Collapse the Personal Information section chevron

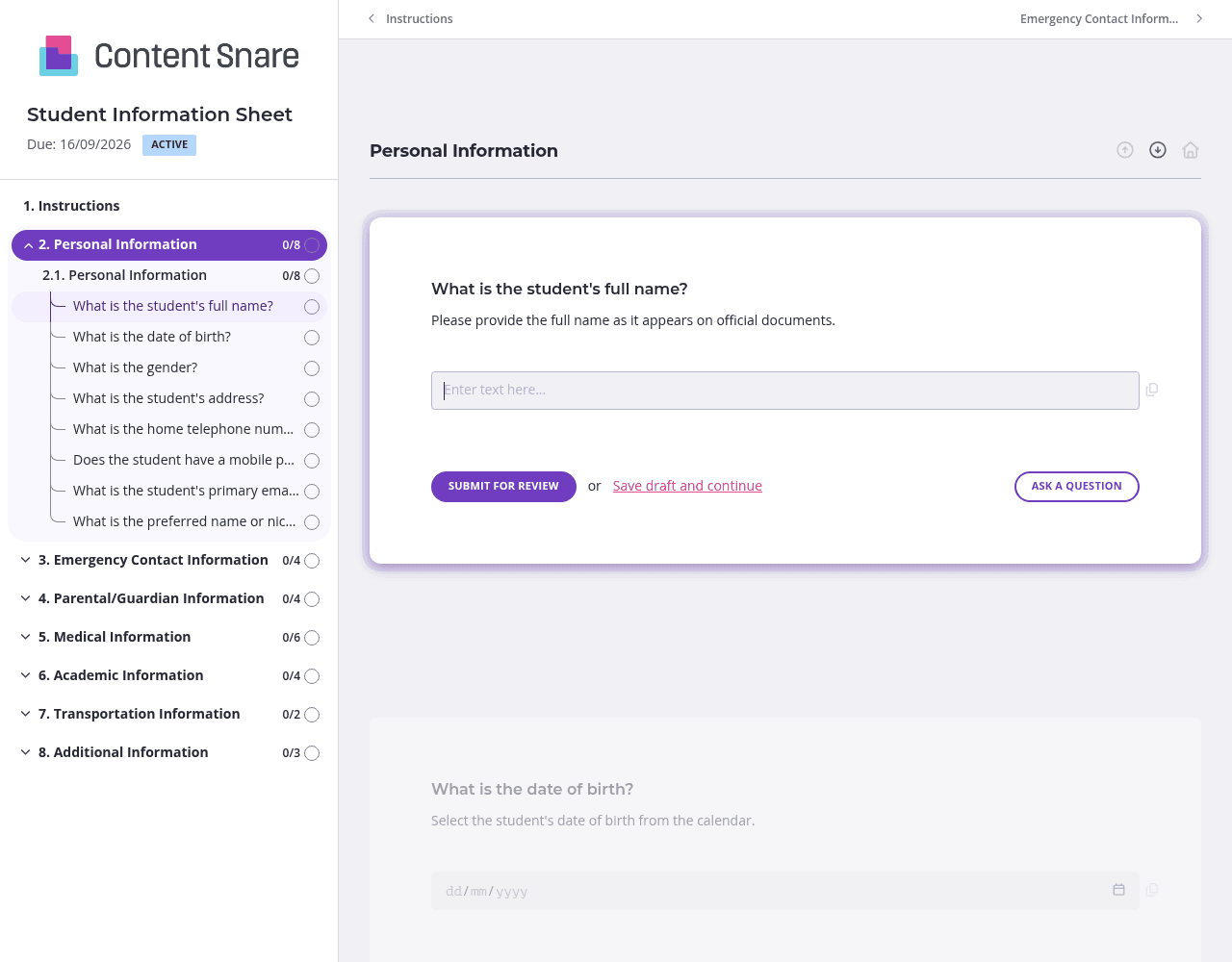click(28, 245)
